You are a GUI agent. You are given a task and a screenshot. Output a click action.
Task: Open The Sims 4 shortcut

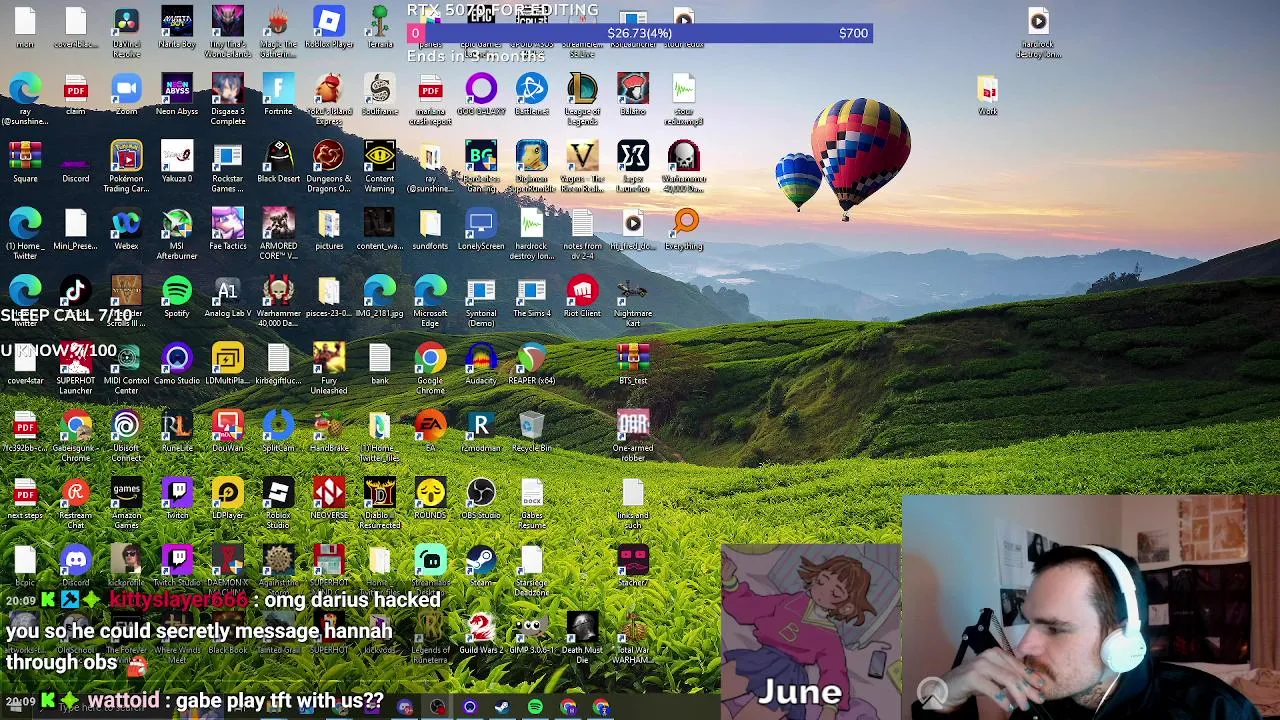532,296
